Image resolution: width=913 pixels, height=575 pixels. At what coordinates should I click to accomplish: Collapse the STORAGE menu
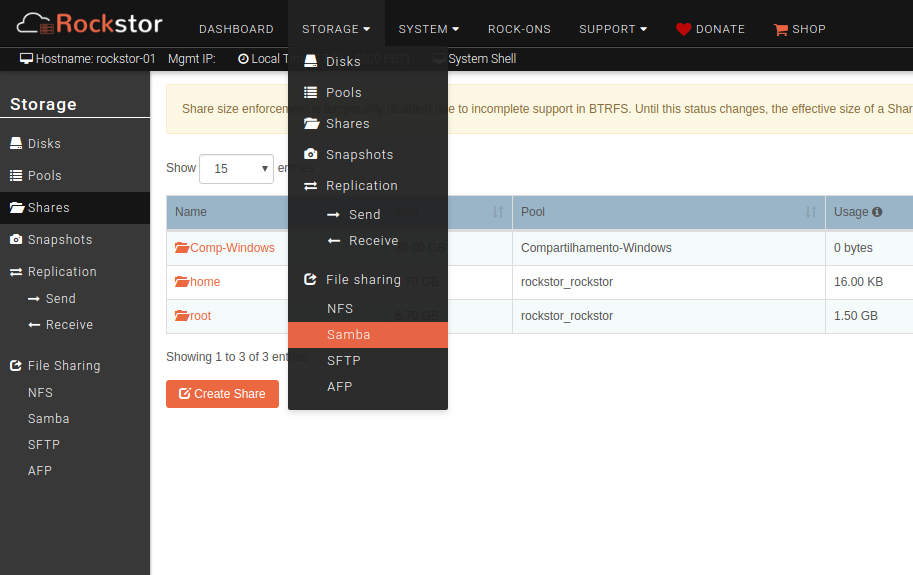point(336,29)
